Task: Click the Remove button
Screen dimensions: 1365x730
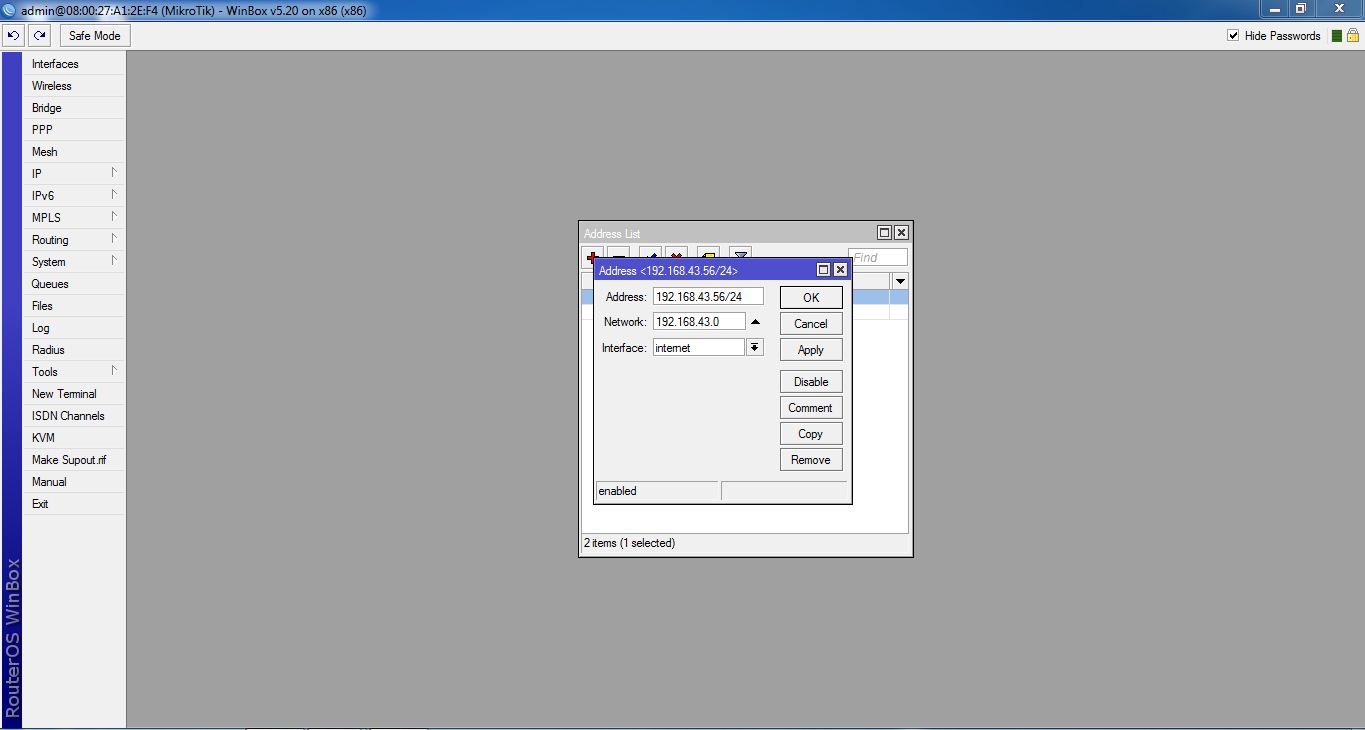Action: [811, 460]
